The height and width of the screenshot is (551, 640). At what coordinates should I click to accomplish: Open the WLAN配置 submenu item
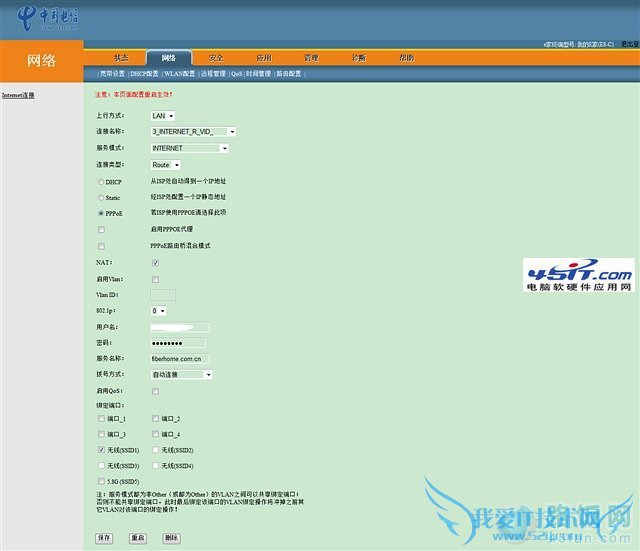pos(180,74)
